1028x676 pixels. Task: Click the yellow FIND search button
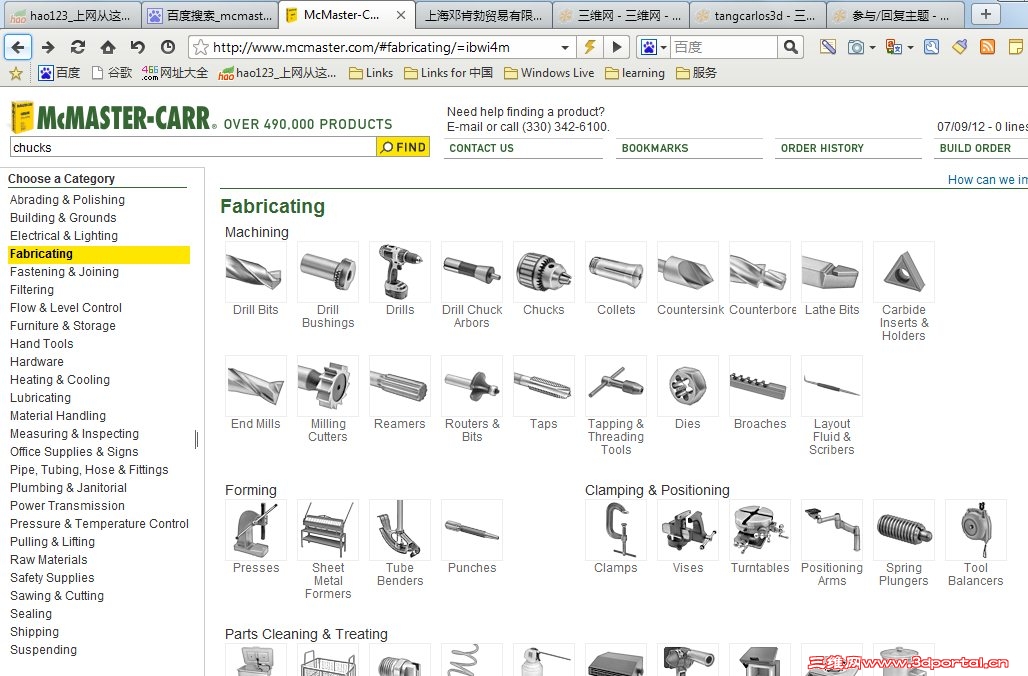pyautogui.click(x=403, y=147)
